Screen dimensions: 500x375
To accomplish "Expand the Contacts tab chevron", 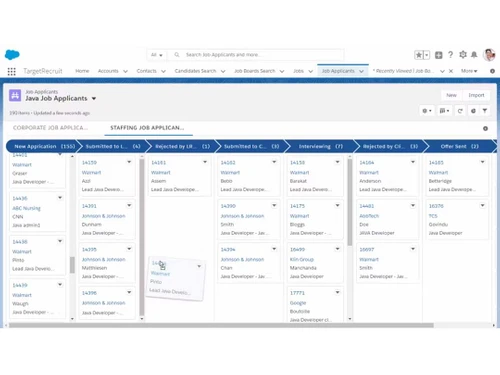I will pyautogui.click(x=163, y=71).
